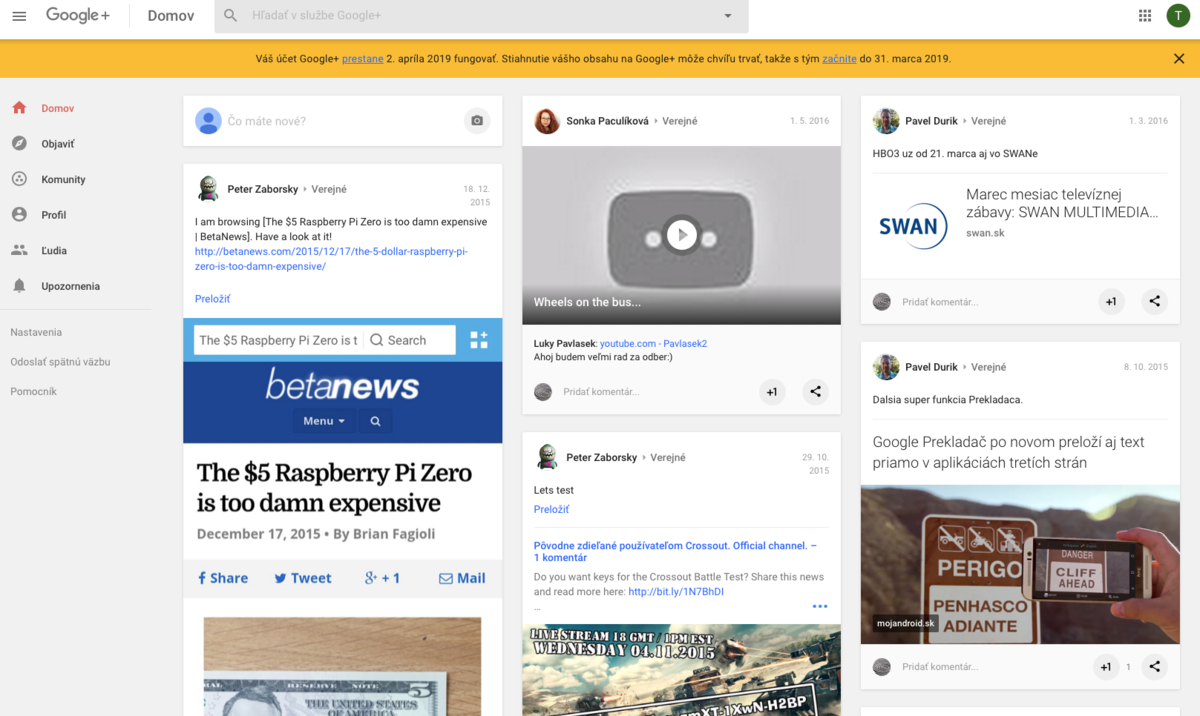The image size is (1200, 716).
Task: Share the HBO3 SWAN post
Action: point(1154,301)
